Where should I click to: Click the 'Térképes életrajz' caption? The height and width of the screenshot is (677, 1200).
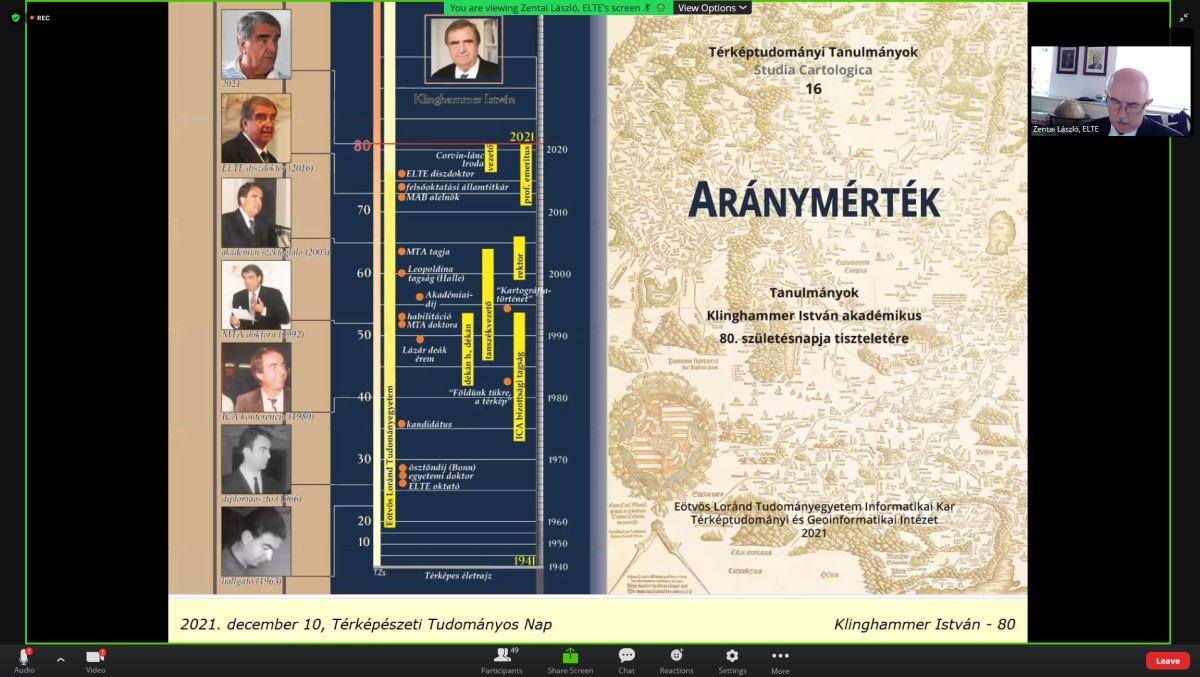459,576
